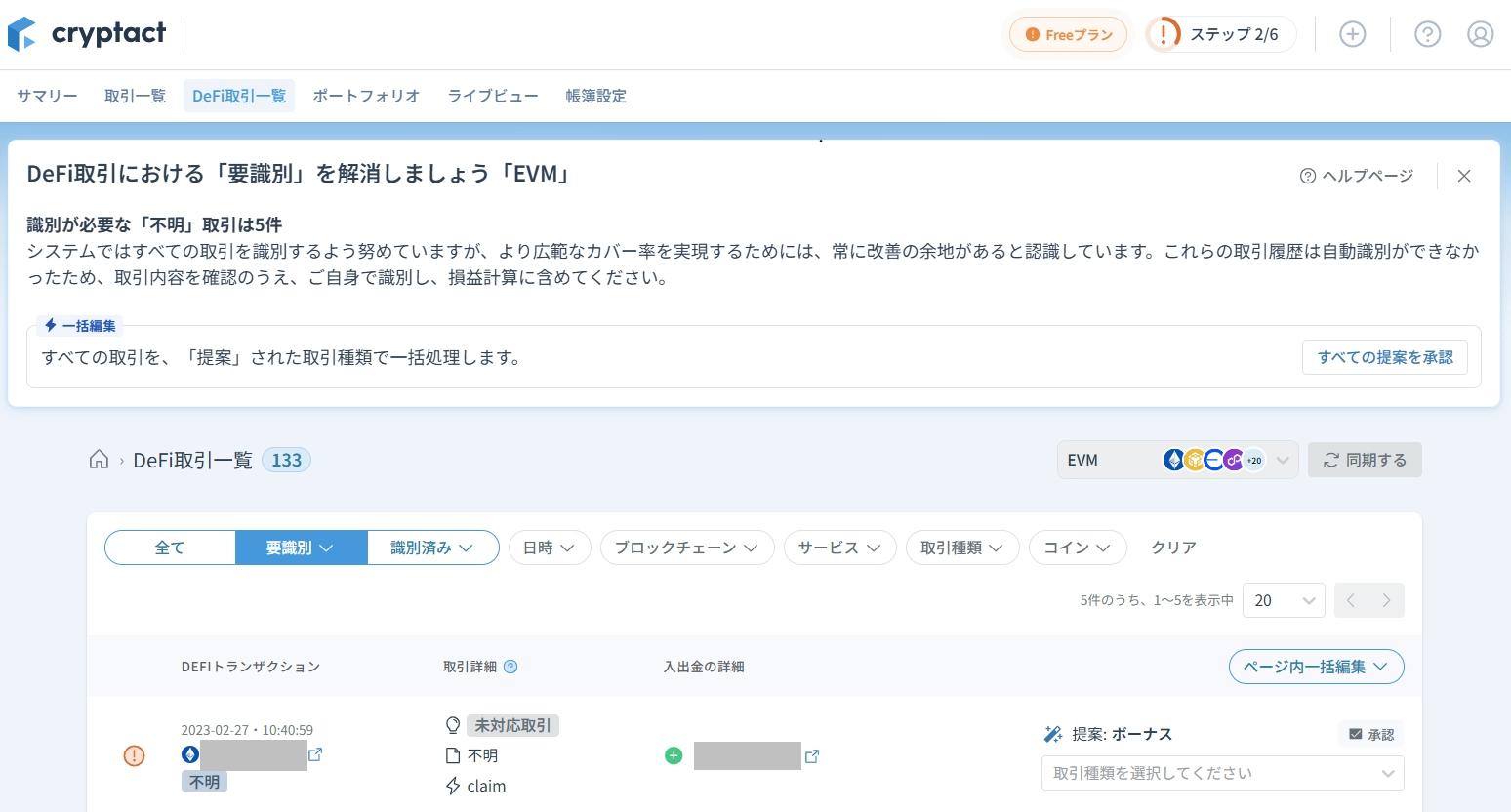Image resolution: width=1511 pixels, height=812 pixels.
Task: Click the 不明 tag under transaction
Action: (204, 782)
